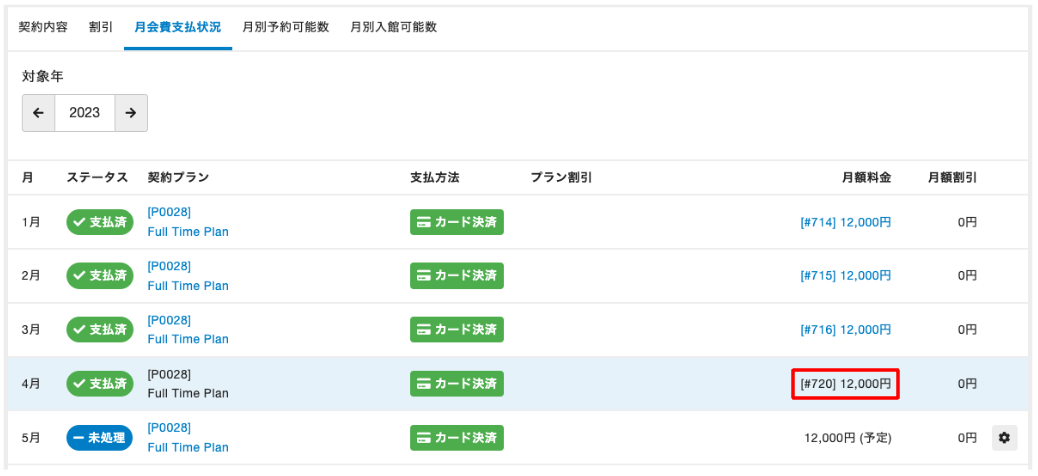1038x476 pixels.
Task: Click invoice #720 in April row
Action: [845, 384]
